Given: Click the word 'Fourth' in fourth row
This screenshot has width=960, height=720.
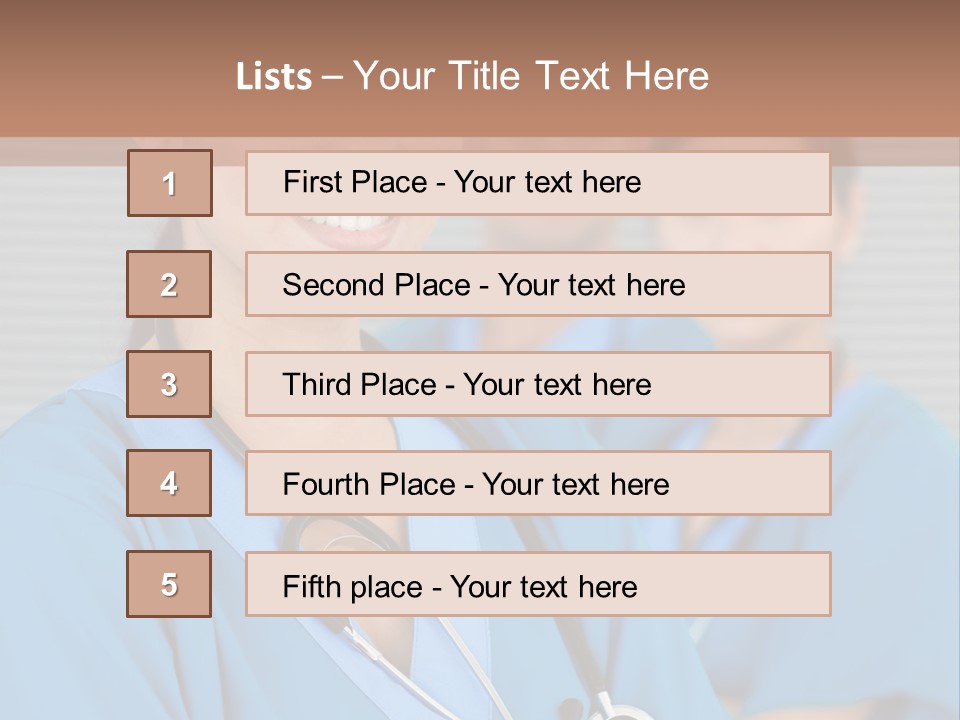Looking at the screenshot, I should point(326,484).
